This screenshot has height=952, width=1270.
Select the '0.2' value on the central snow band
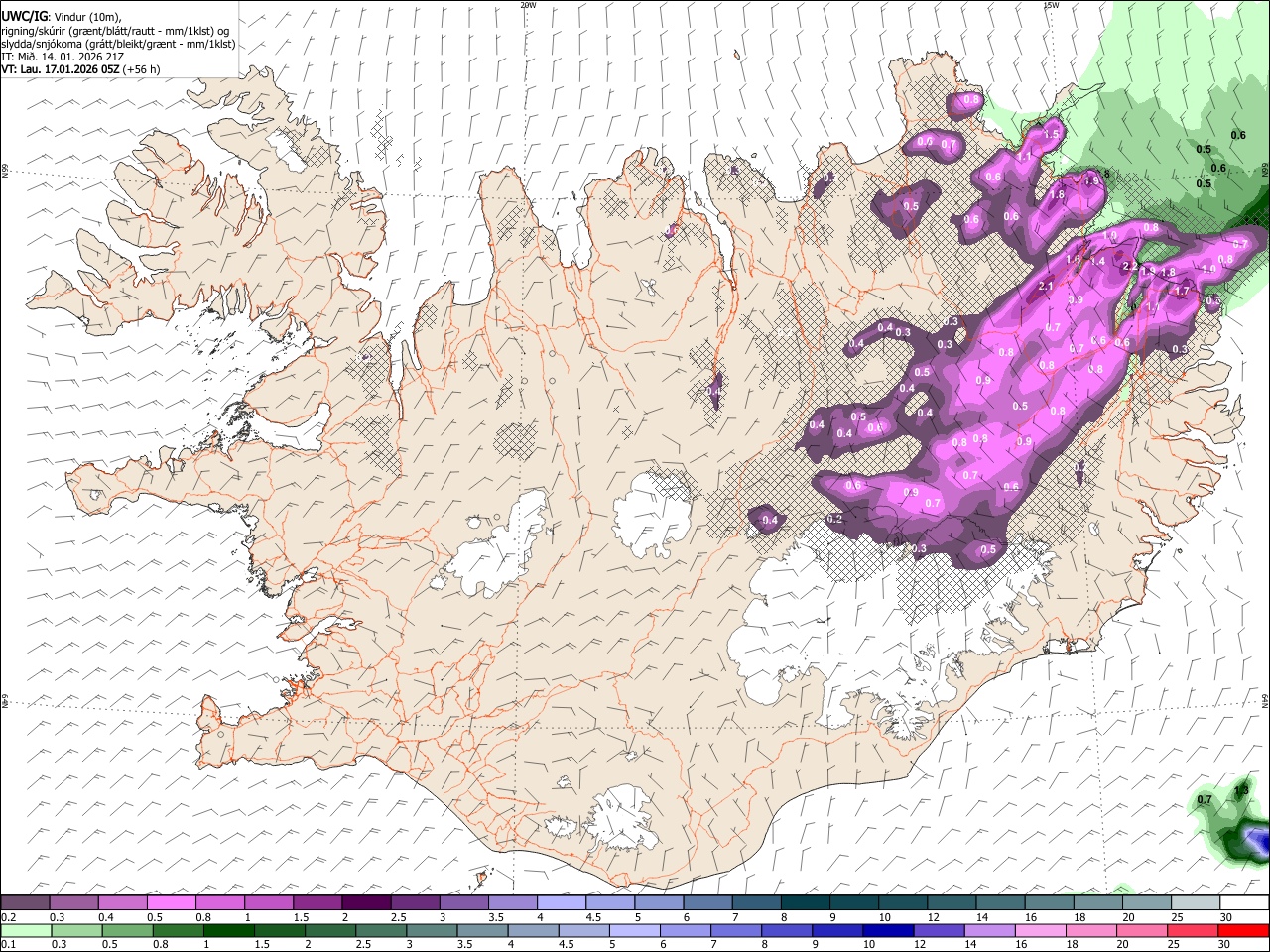(834, 519)
